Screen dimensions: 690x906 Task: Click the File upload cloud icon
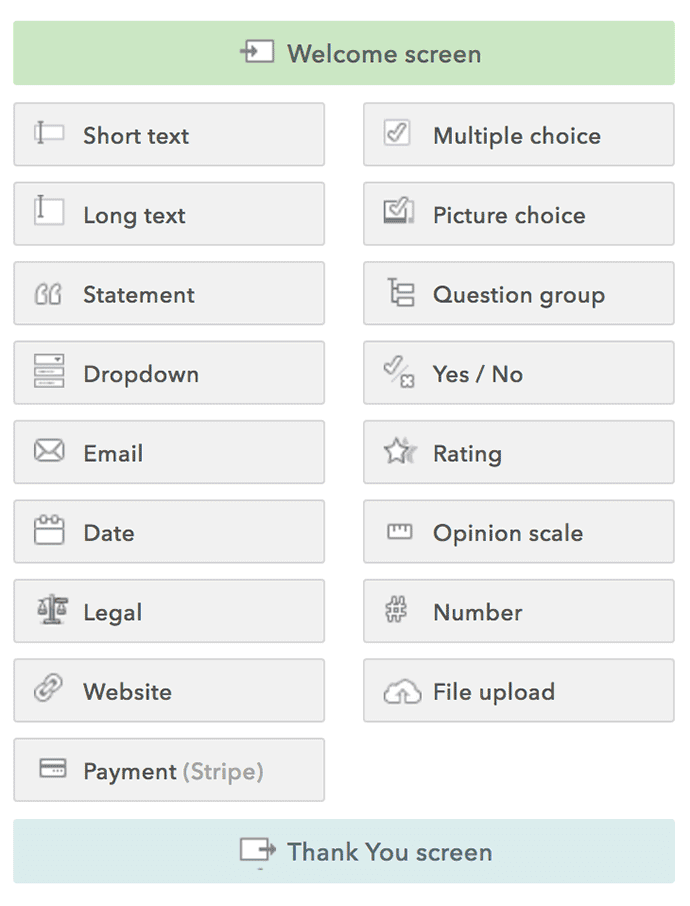coord(401,692)
